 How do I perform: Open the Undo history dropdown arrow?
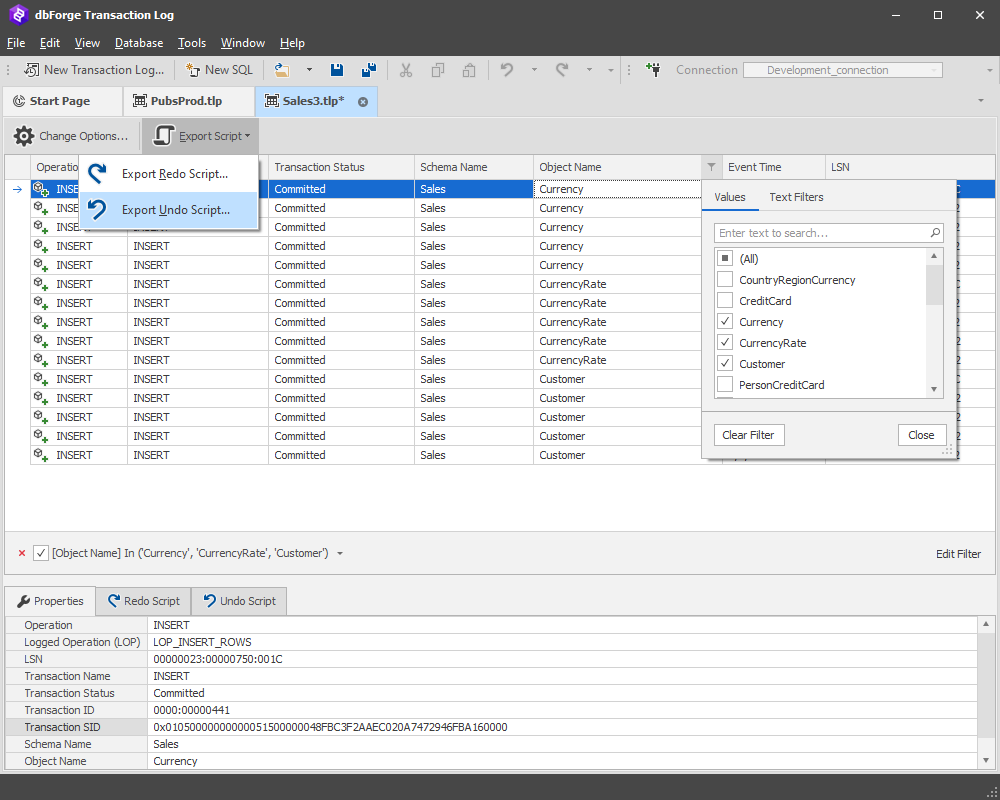click(x=534, y=70)
